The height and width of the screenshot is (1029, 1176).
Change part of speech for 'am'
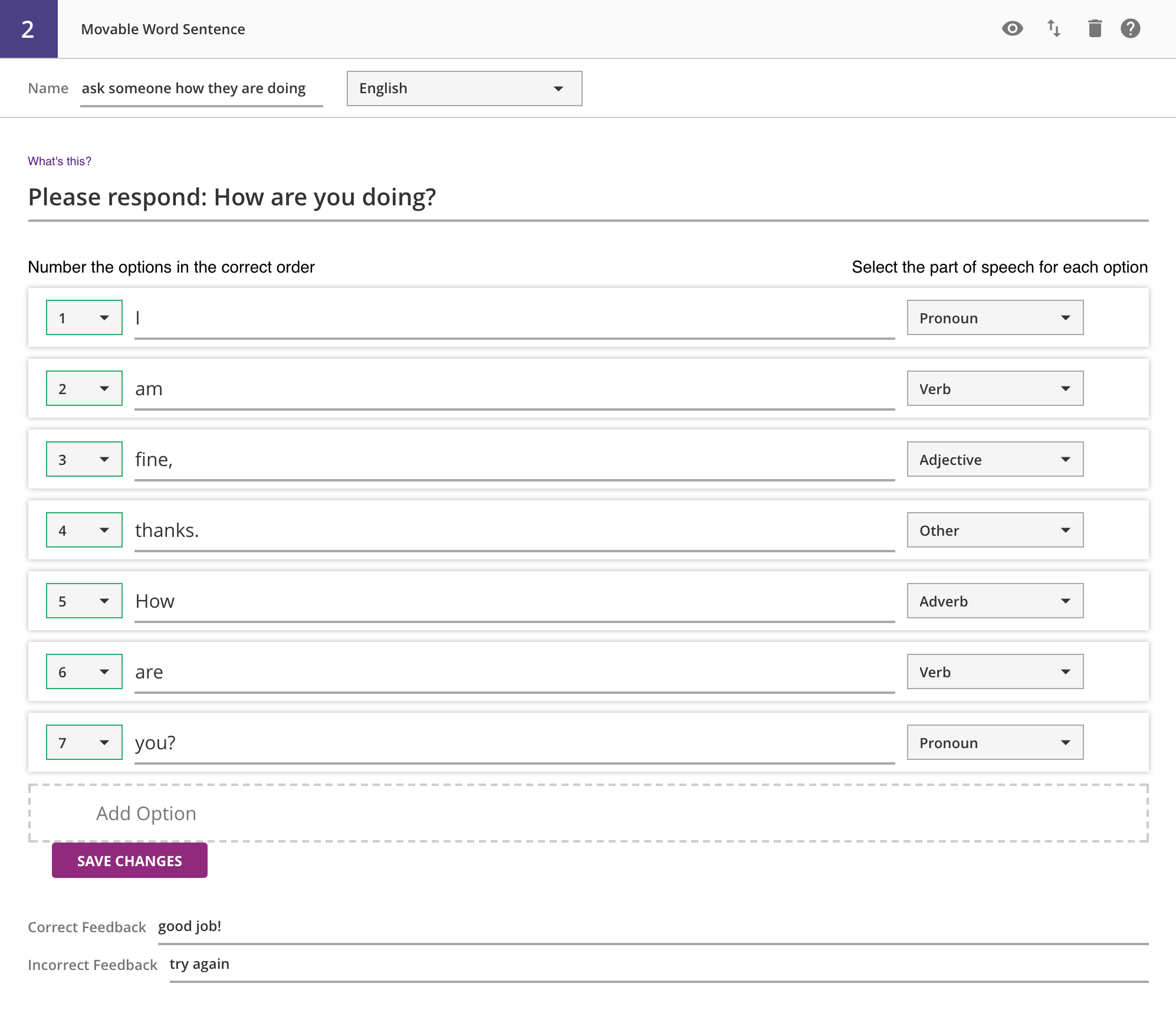995,388
